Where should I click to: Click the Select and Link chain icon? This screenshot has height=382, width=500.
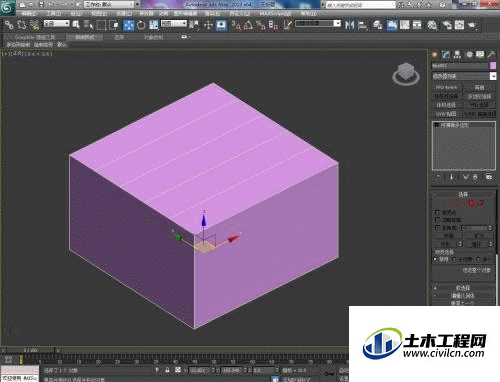point(9,25)
